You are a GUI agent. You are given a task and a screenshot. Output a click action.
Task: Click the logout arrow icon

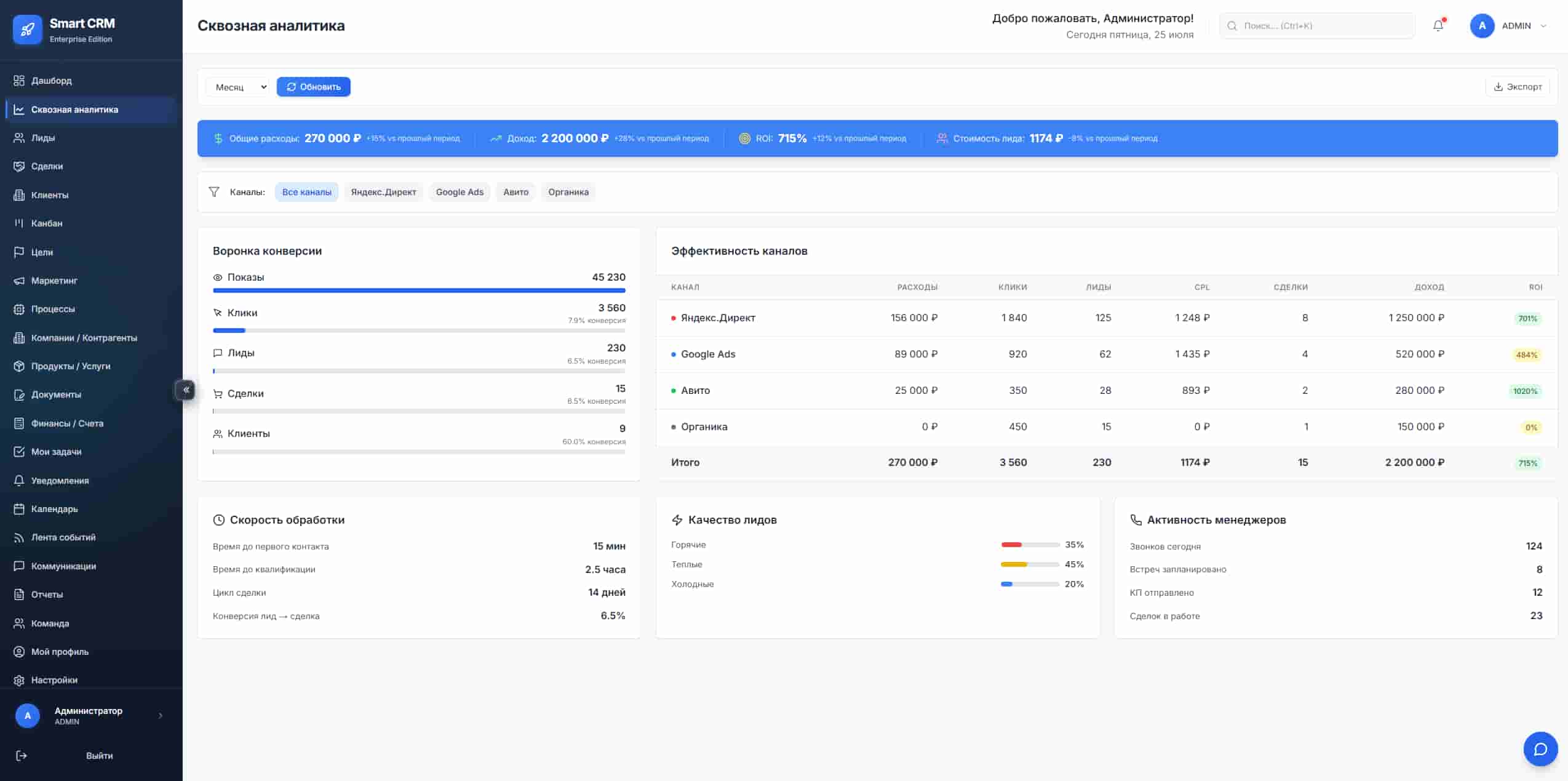click(22, 756)
